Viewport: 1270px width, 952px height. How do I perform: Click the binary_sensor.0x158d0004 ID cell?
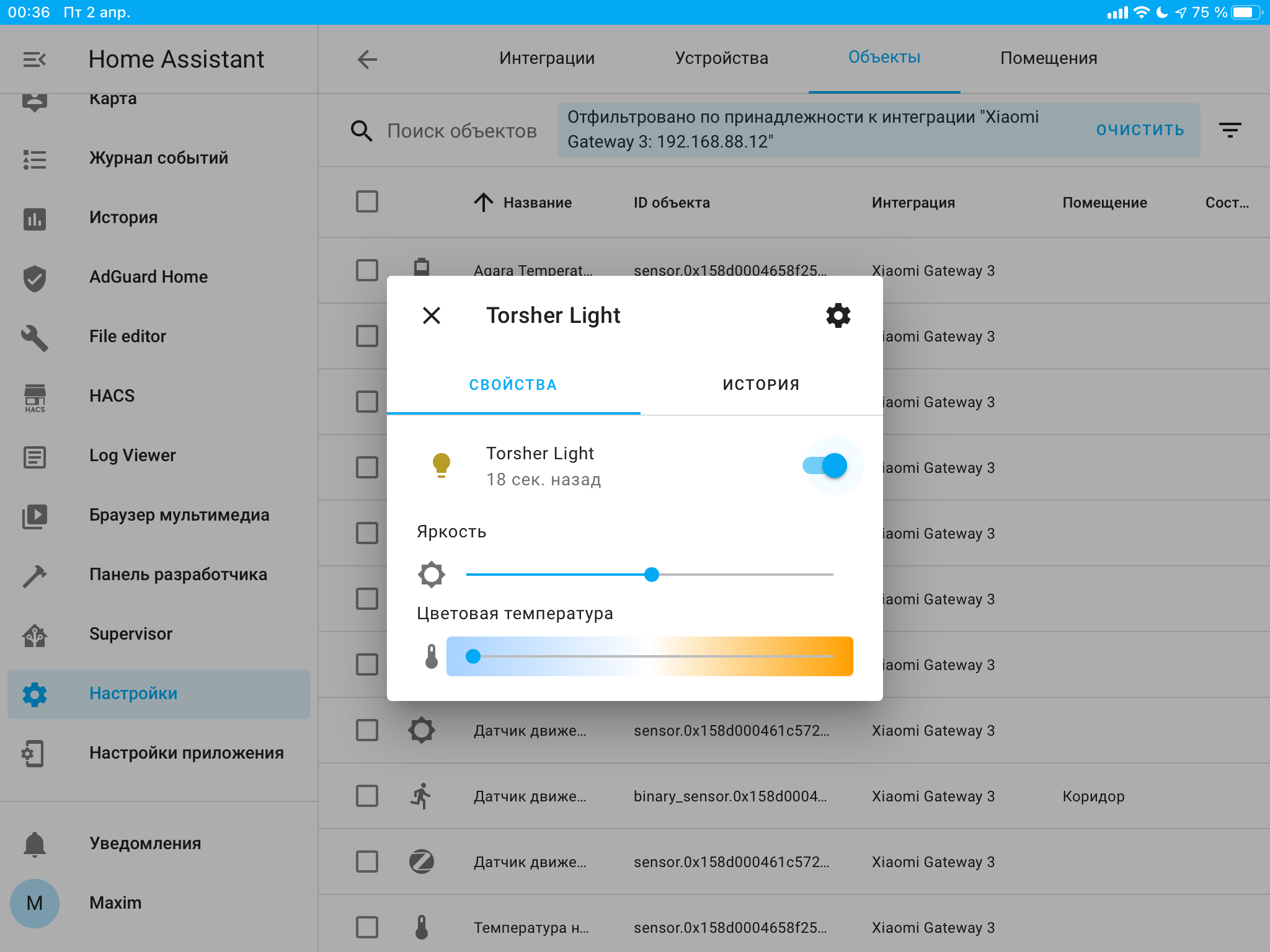click(730, 796)
